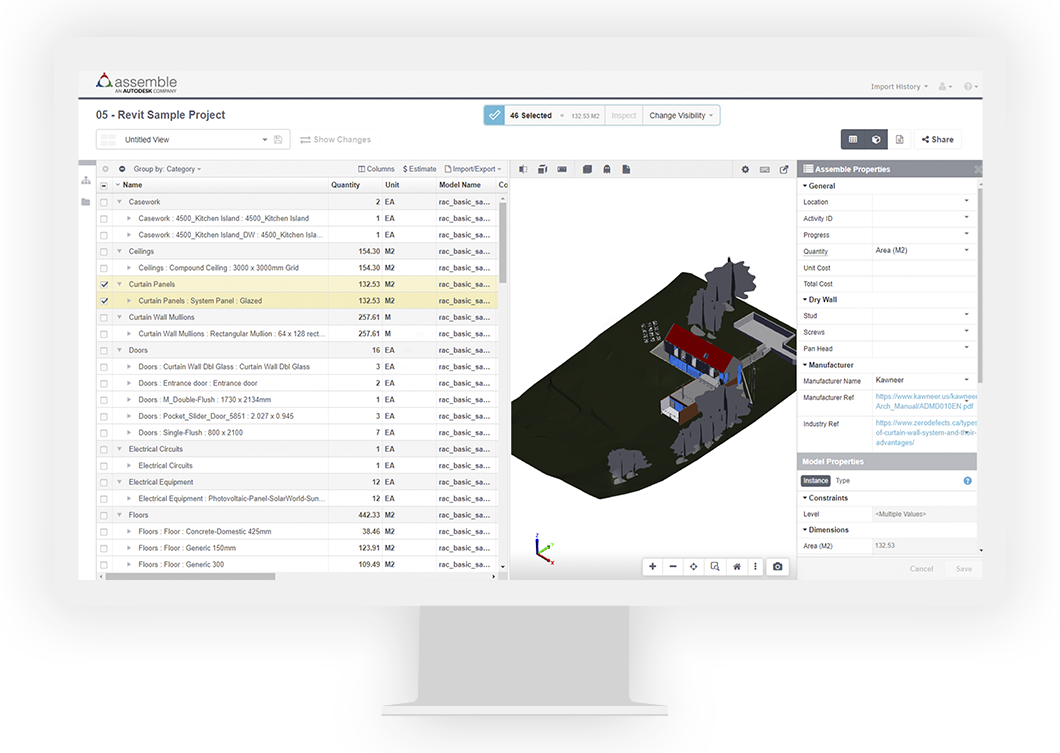Collapse the Floors category row

[x=120, y=515]
